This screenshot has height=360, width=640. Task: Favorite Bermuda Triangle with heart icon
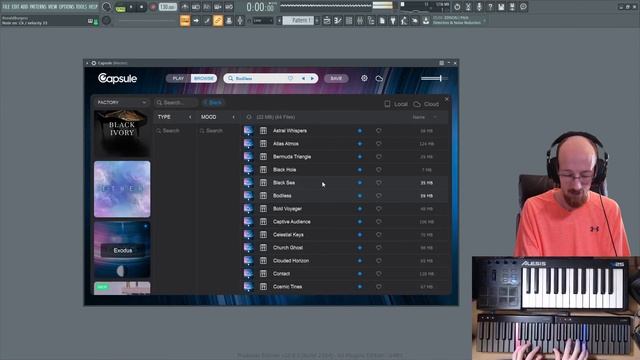(x=379, y=157)
